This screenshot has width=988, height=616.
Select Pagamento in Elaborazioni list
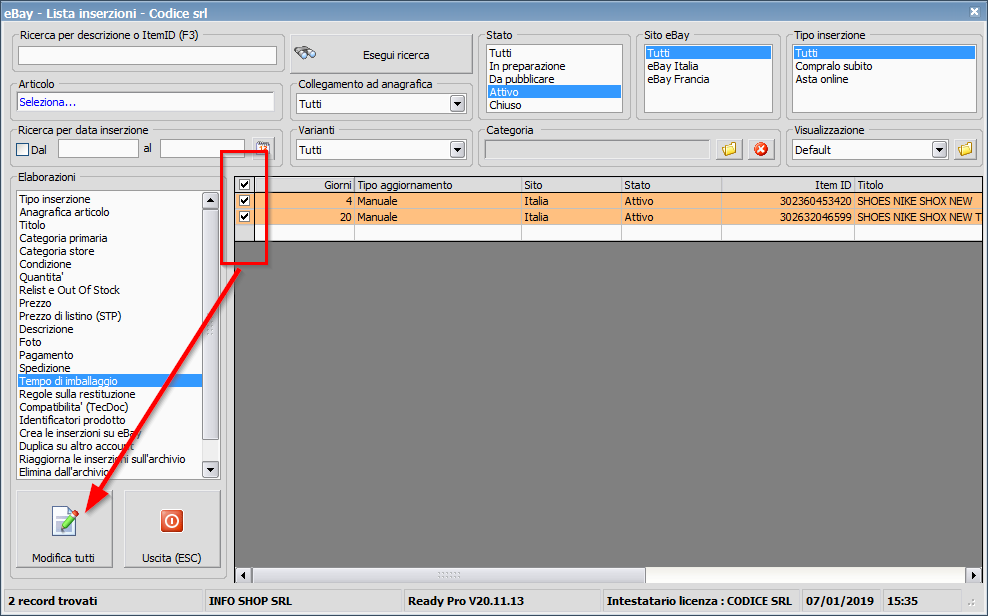[110, 355]
